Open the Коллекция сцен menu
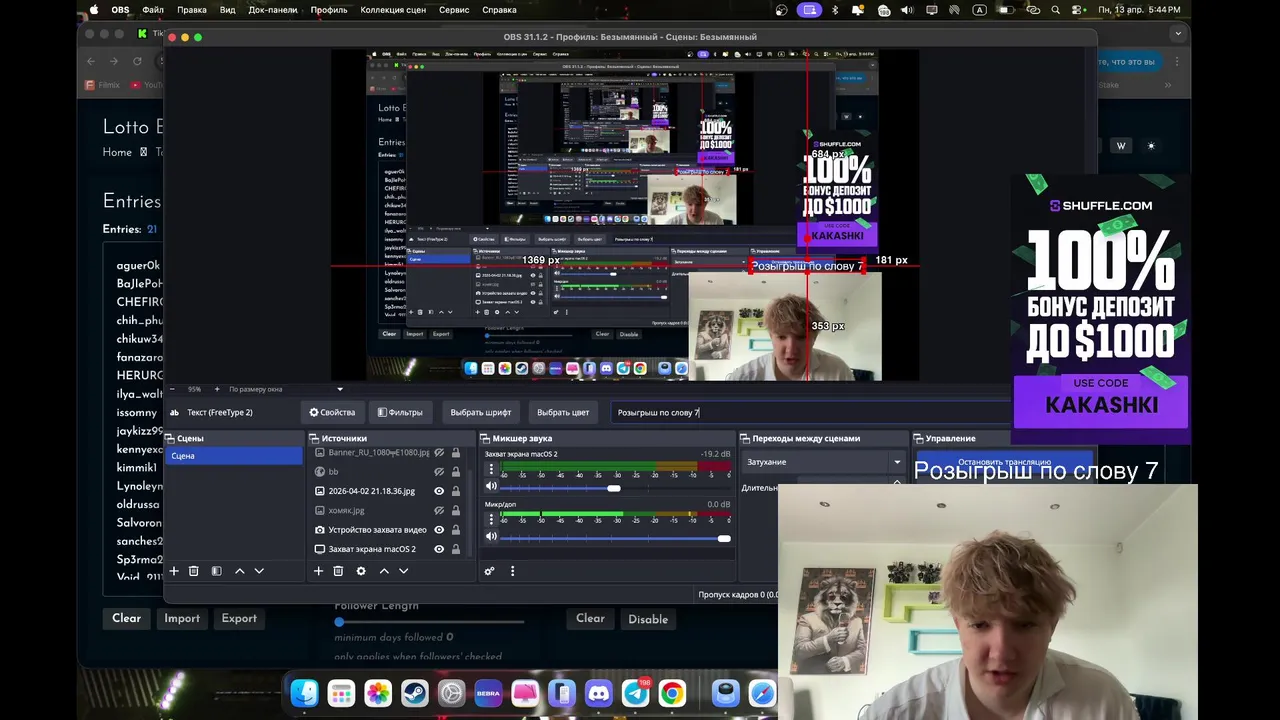Image resolution: width=1280 pixels, height=720 pixels. pyautogui.click(x=393, y=10)
